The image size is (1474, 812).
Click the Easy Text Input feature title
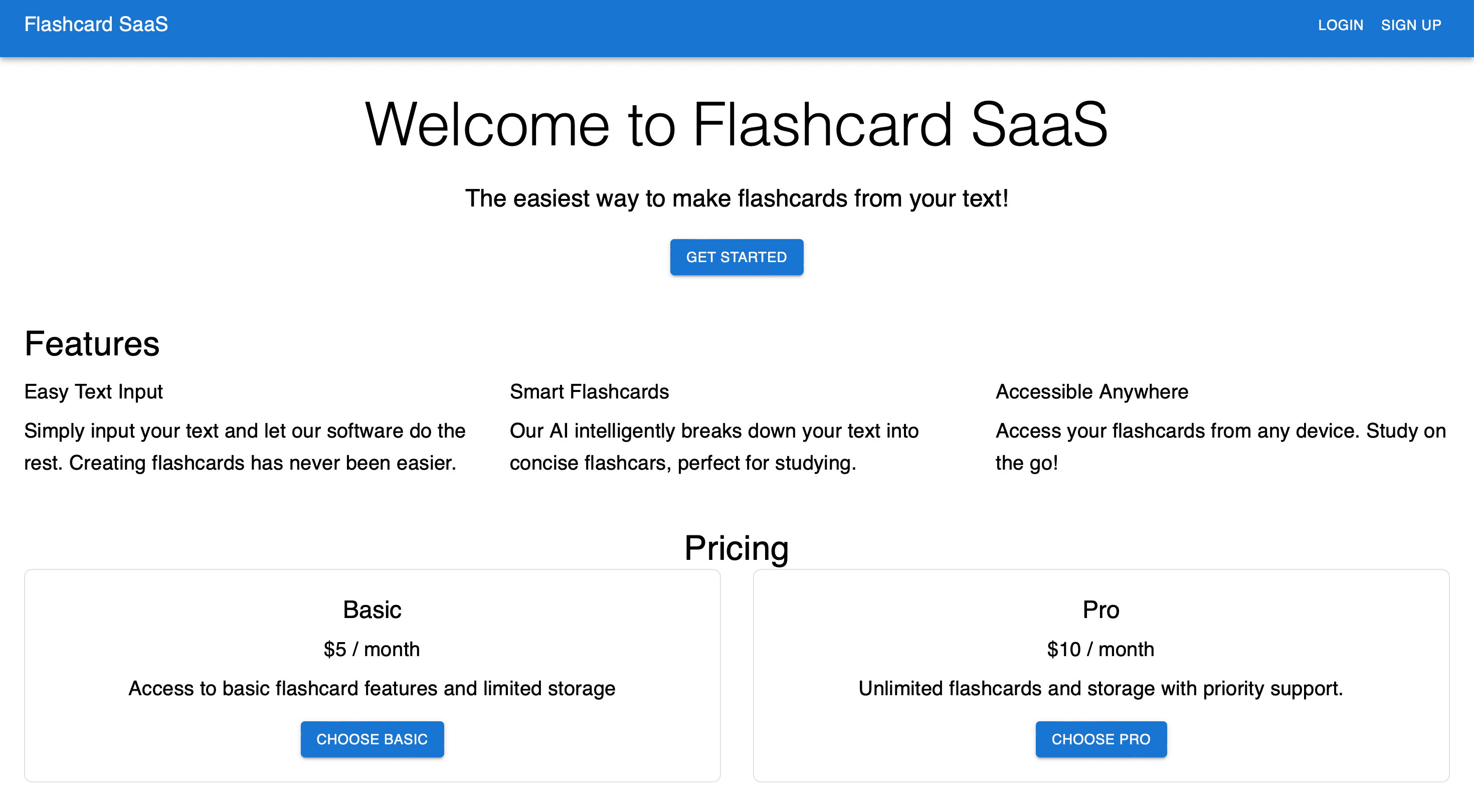[93, 392]
